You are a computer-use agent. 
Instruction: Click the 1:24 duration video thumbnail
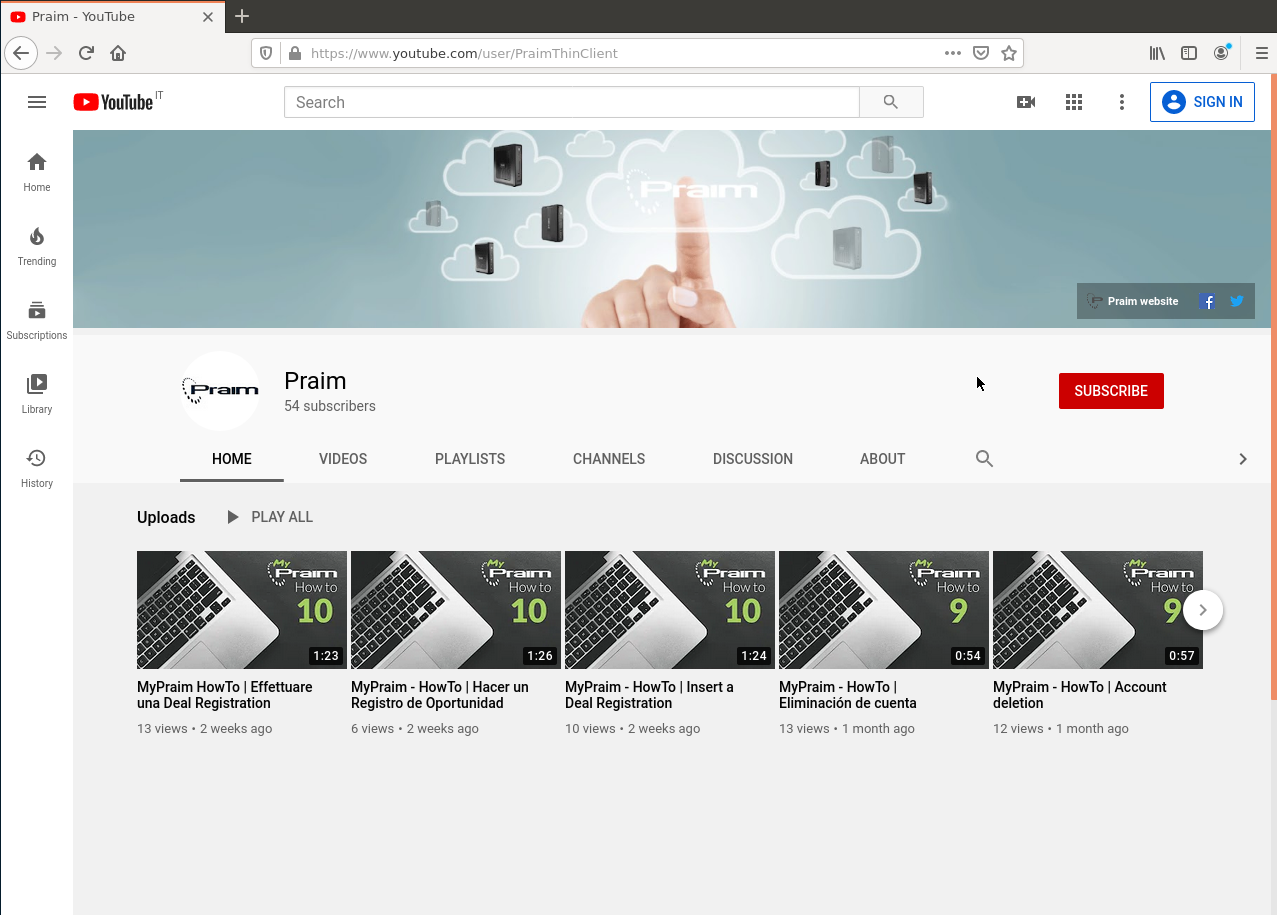coord(670,610)
